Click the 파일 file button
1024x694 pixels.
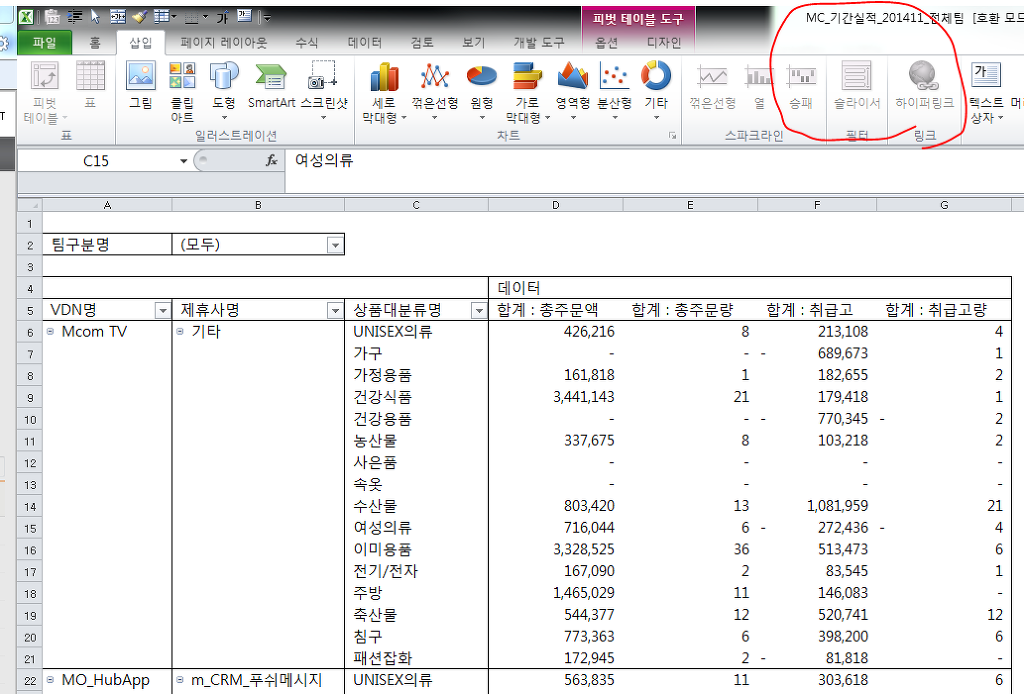point(44,43)
